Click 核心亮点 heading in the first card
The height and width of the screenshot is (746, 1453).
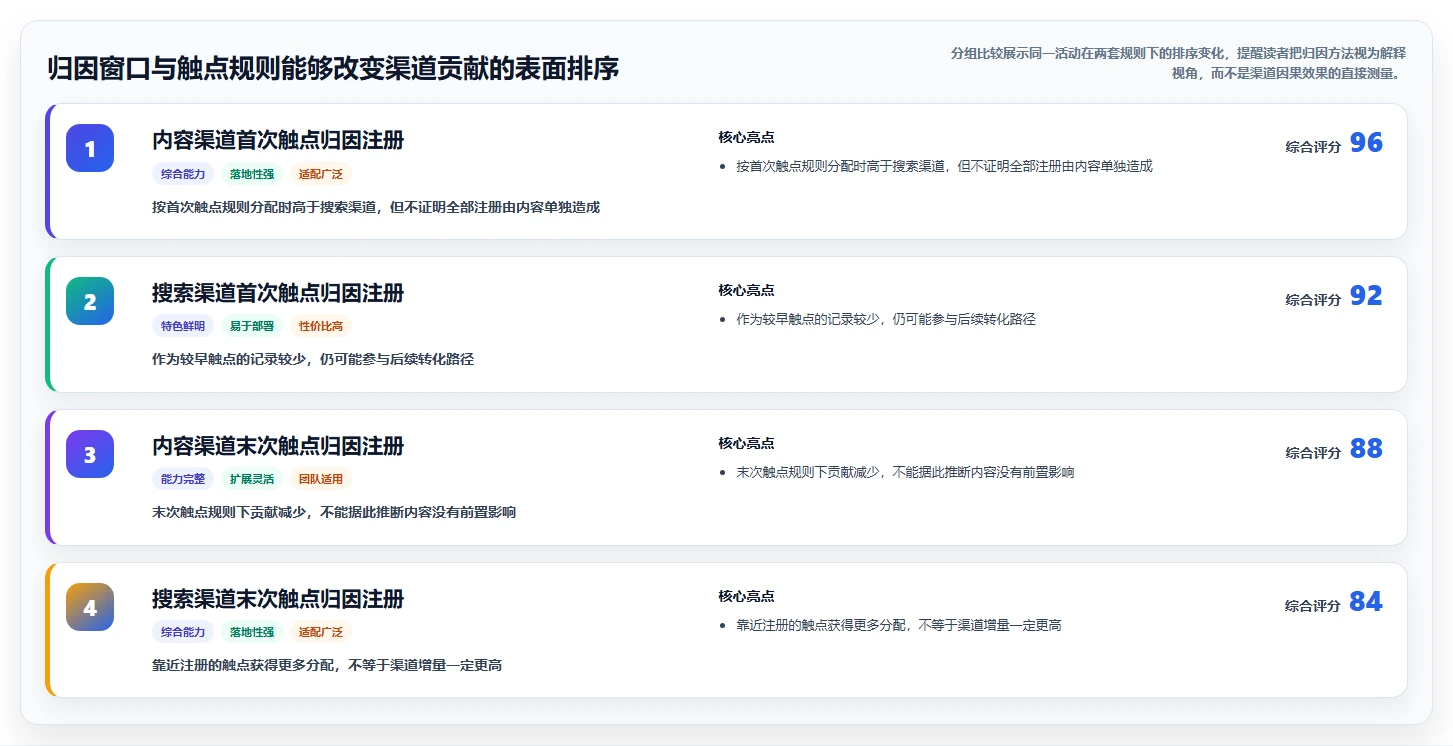pos(746,137)
